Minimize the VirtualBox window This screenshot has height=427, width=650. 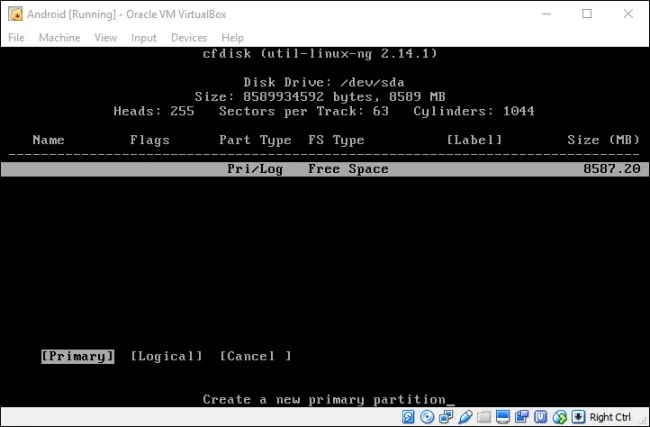click(546, 14)
